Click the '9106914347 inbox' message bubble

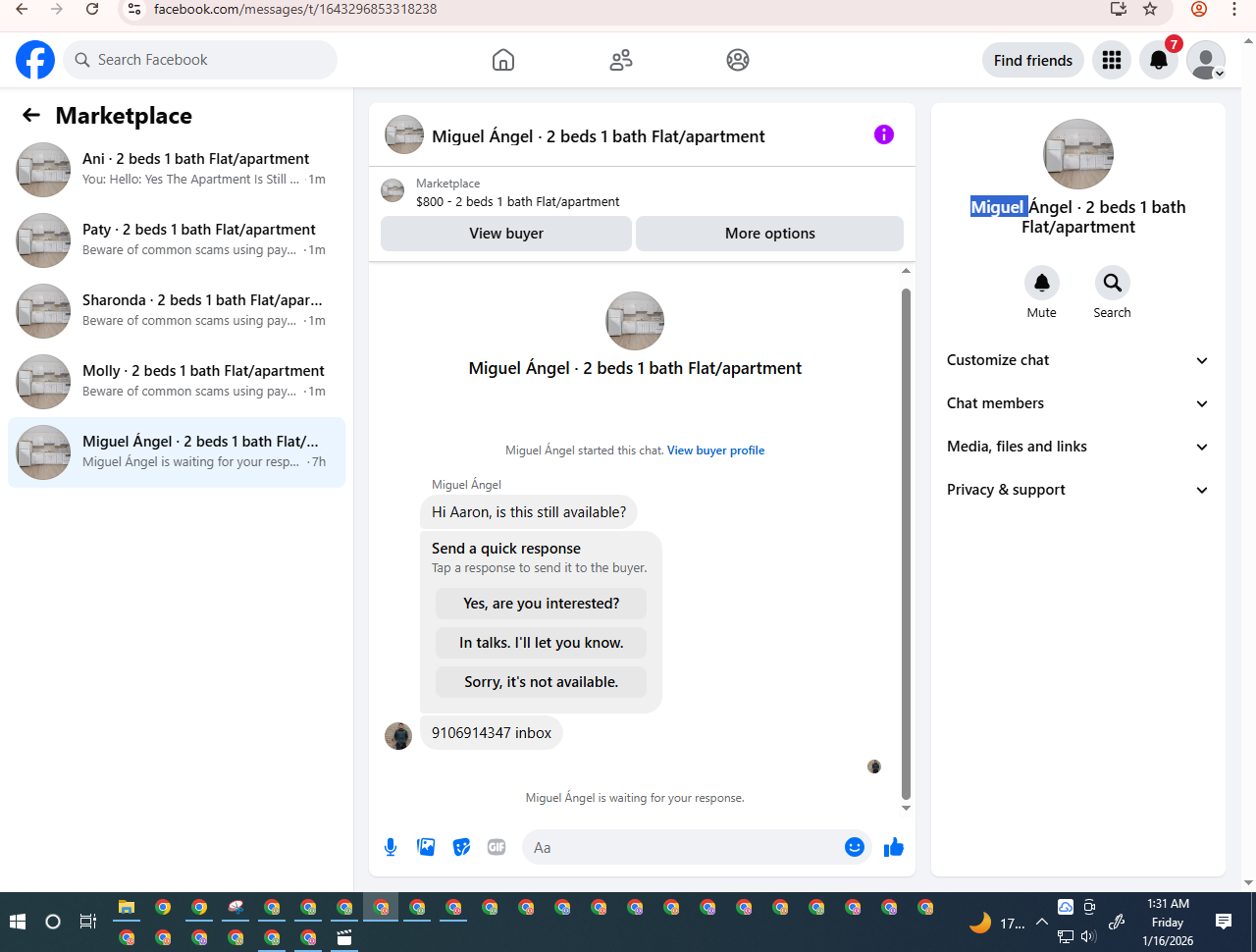(x=492, y=733)
